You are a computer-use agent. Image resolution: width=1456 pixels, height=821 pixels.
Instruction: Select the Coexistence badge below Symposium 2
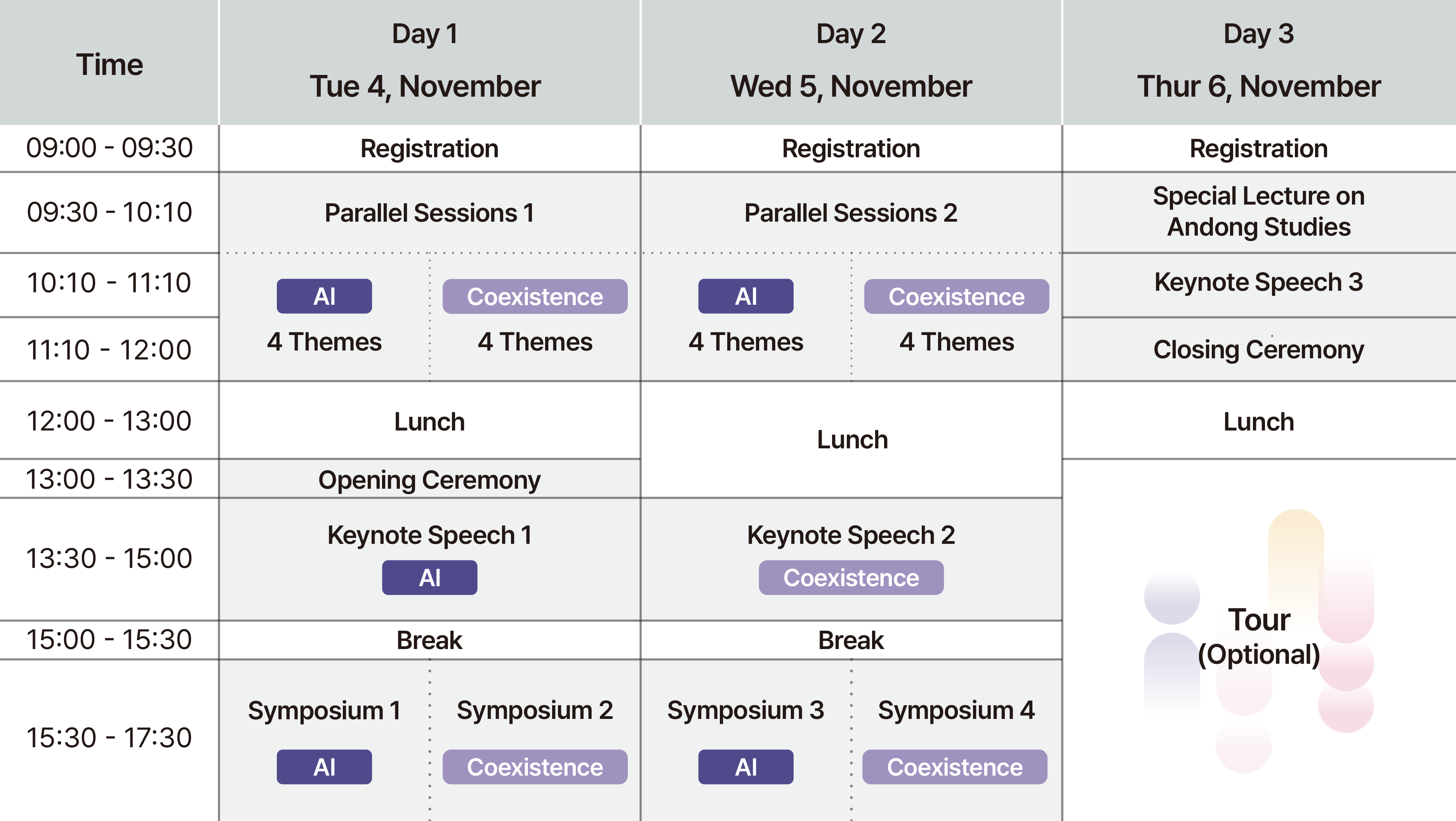[535, 767]
